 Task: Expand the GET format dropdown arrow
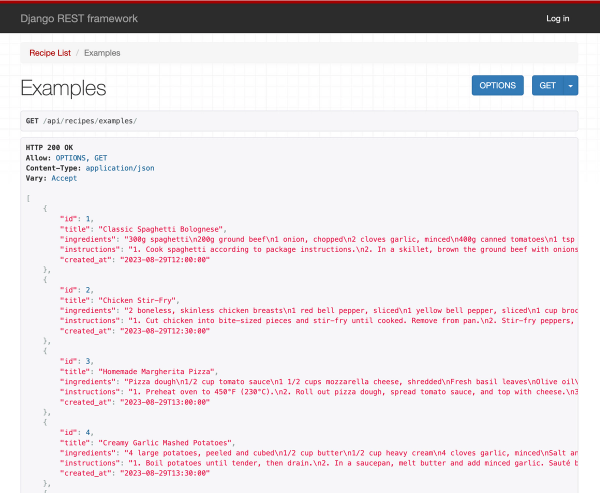click(x=571, y=85)
